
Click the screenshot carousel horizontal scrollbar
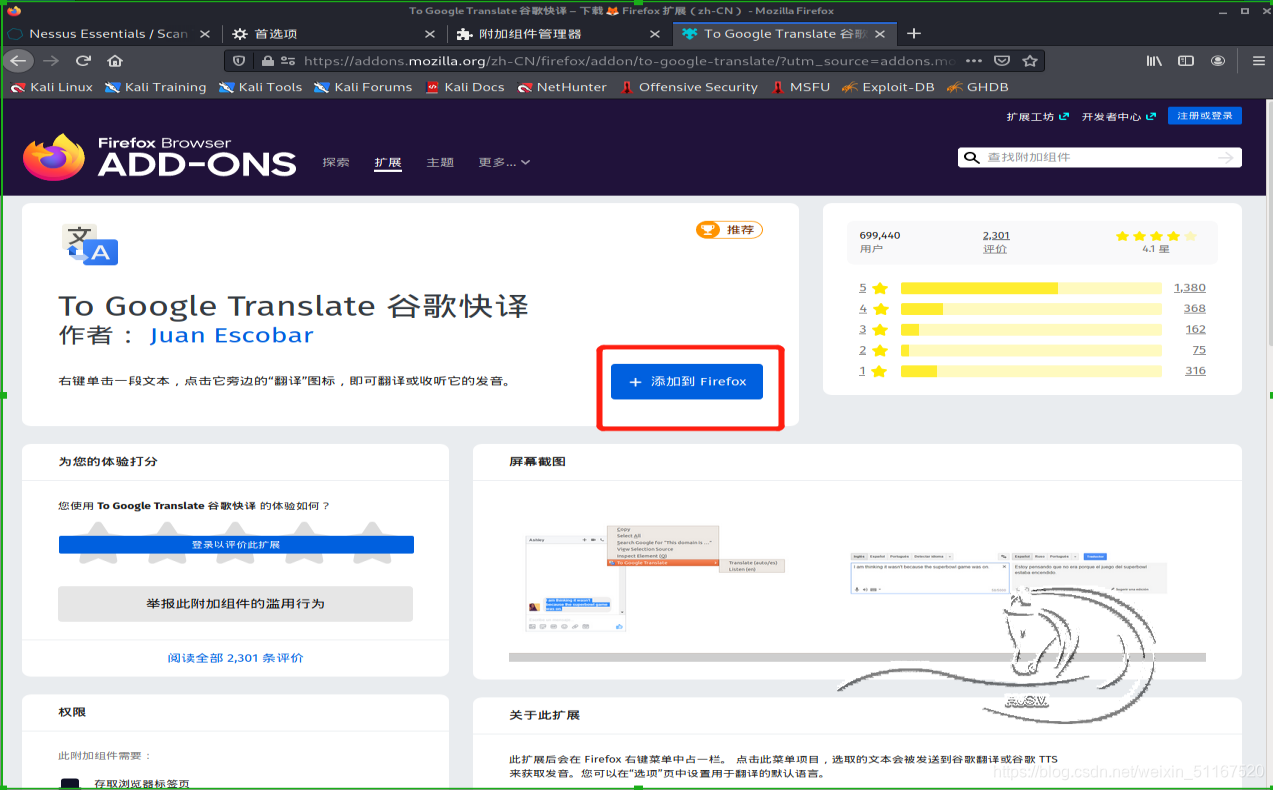tap(857, 657)
